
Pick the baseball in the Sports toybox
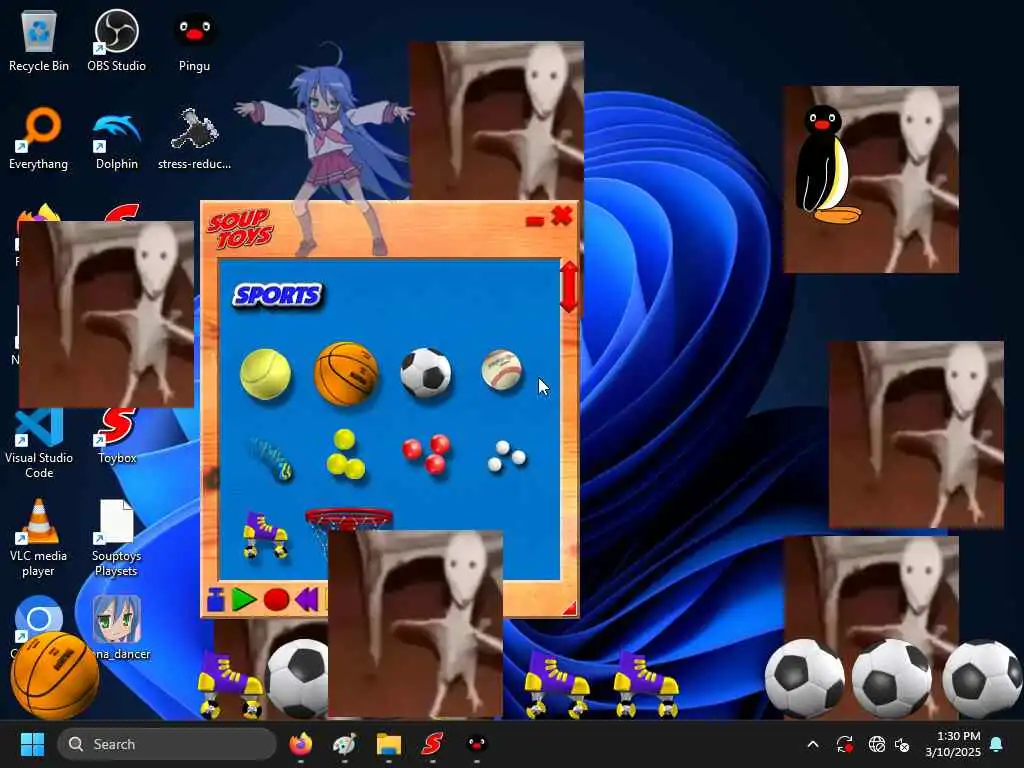502,370
